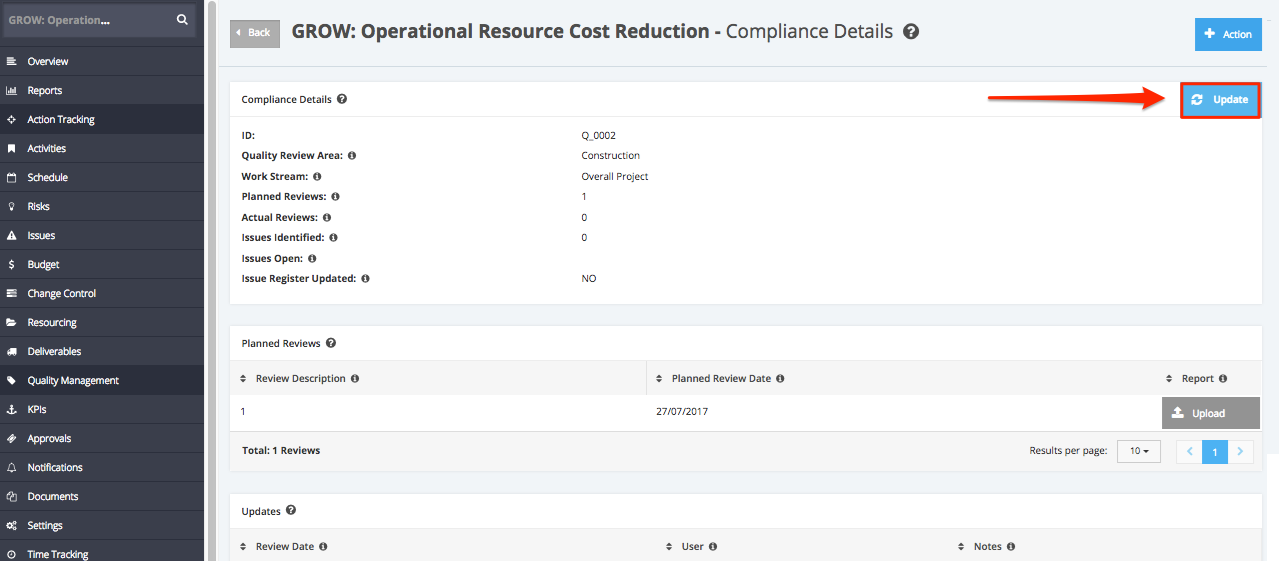The width and height of the screenshot is (1279, 561).
Task: Click the search magnifier icon in sidebar
Action: (x=182, y=19)
